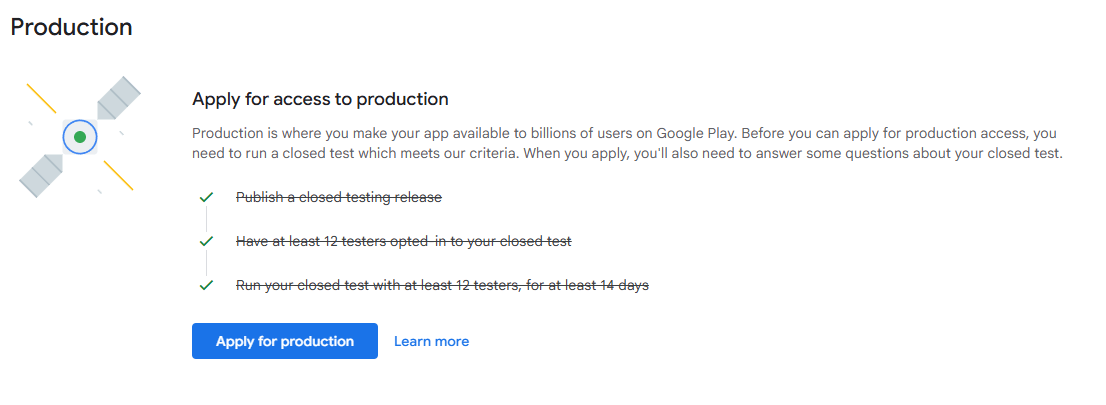Viewport: 1106px width, 405px height.
Task: Click the Publish a closed testing release text
Action: click(338, 197)
